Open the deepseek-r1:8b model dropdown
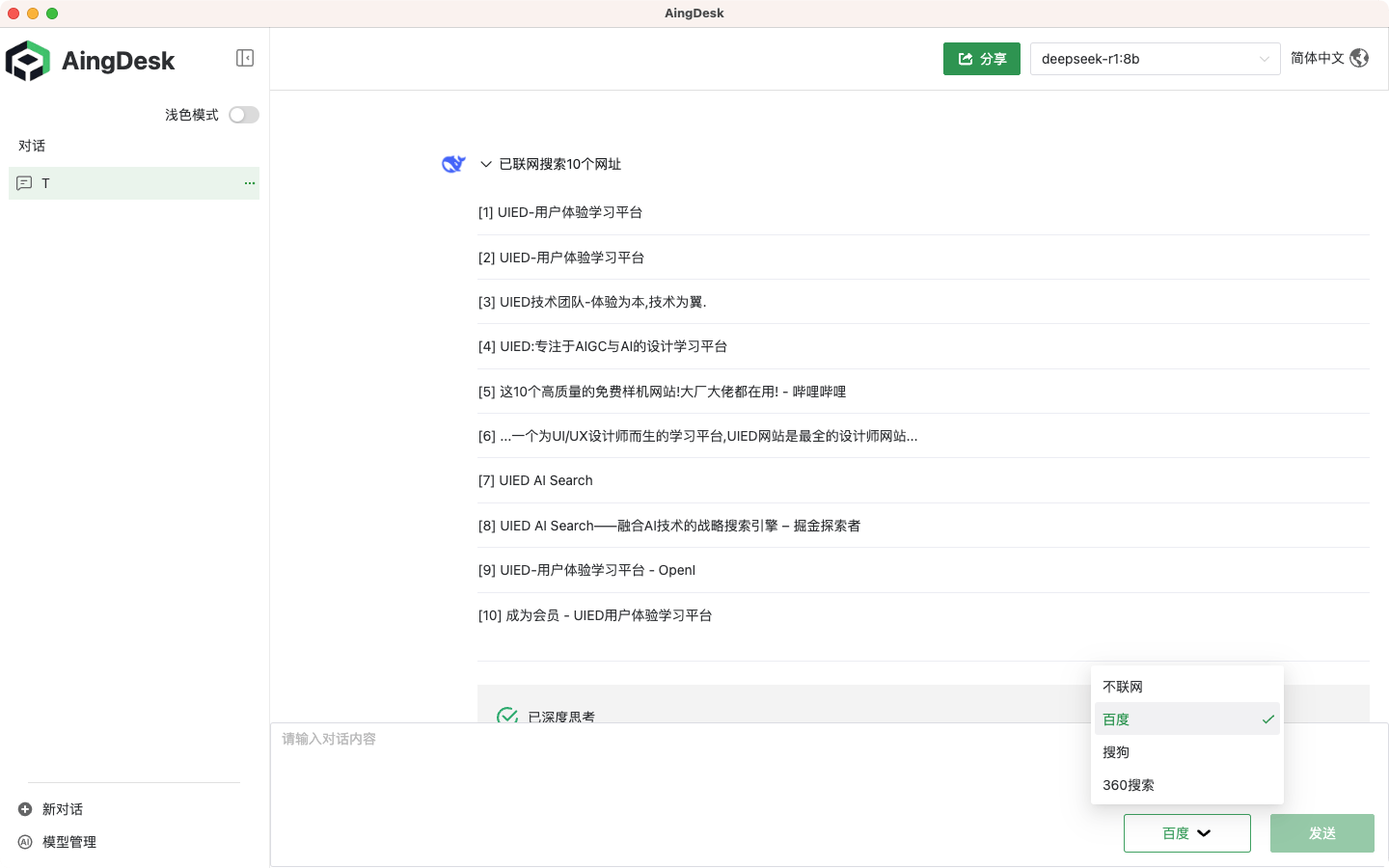 [1155, 59]
